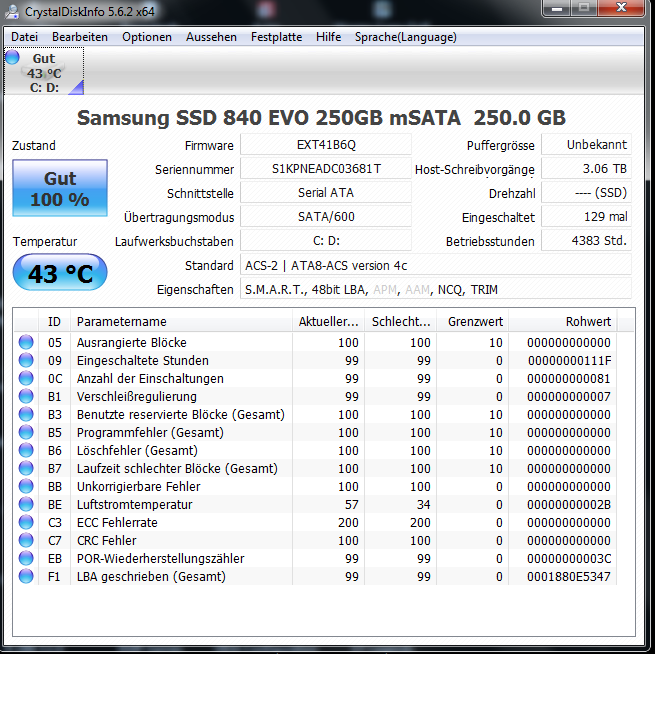Open the Sprache(Language) menu
Screen dimensions: 655x719
point(405,37)
